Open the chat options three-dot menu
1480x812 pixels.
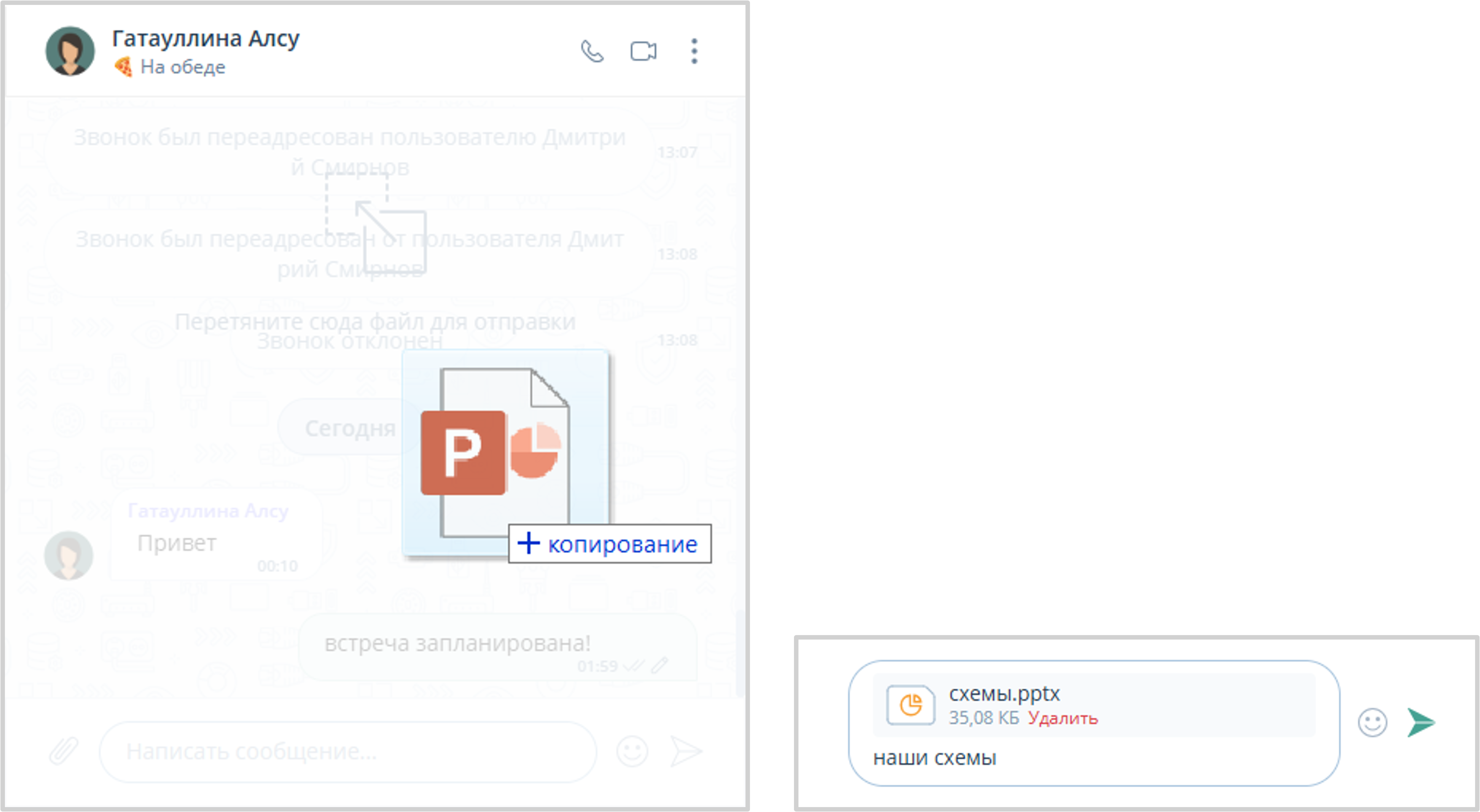click(x=693, y=51)
